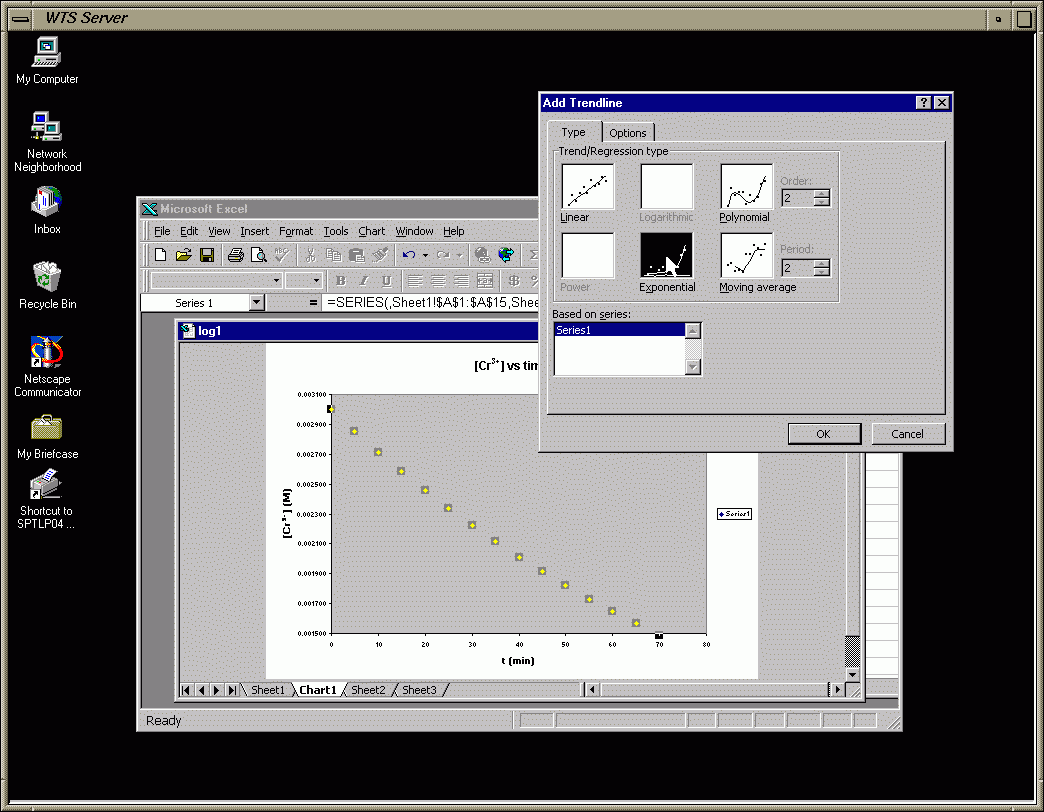The image size is (1044, 812).
Task: Open the Chart menu
Action: [371, 231]
